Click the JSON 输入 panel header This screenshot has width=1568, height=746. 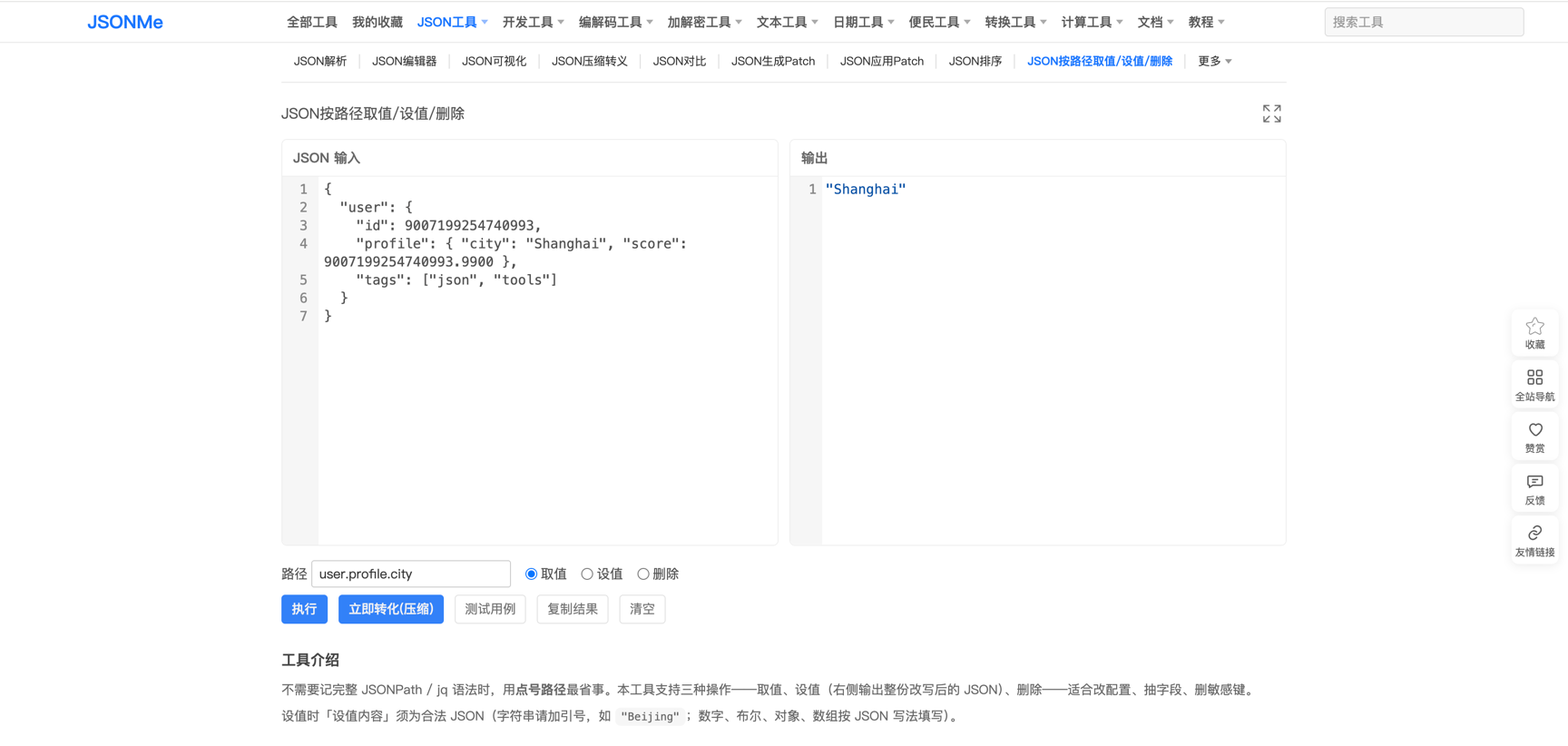coord(530,158)
